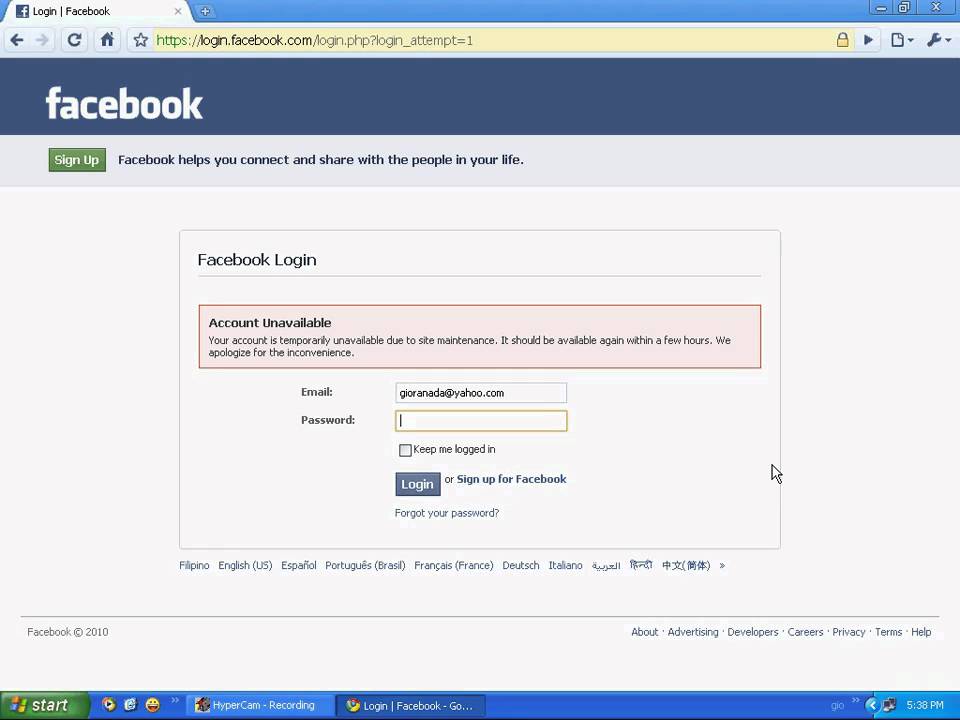Open the Windows start menu
The image size is (960, 720).
pyautogui.click(x=45, y=705)
